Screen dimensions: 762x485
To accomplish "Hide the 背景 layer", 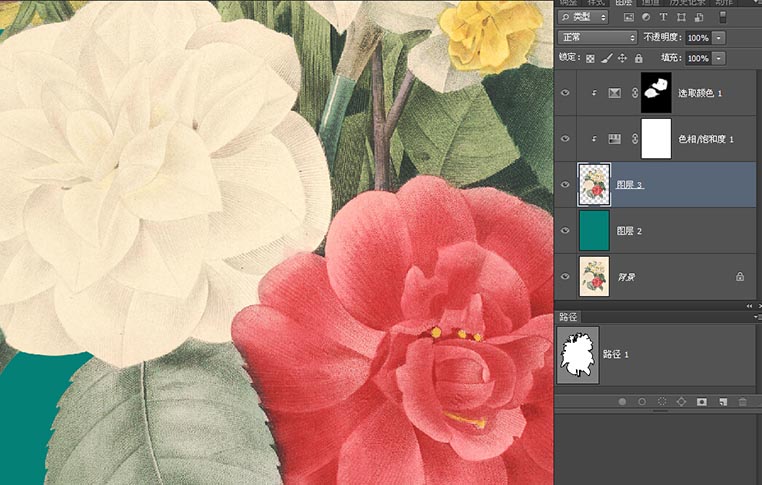I will [565, 277].
